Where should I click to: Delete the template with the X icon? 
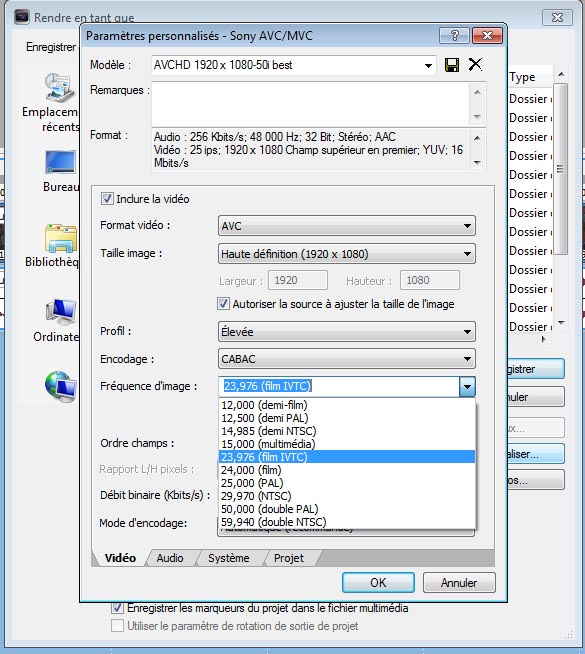pyautogui.click(x=475, y=64)
